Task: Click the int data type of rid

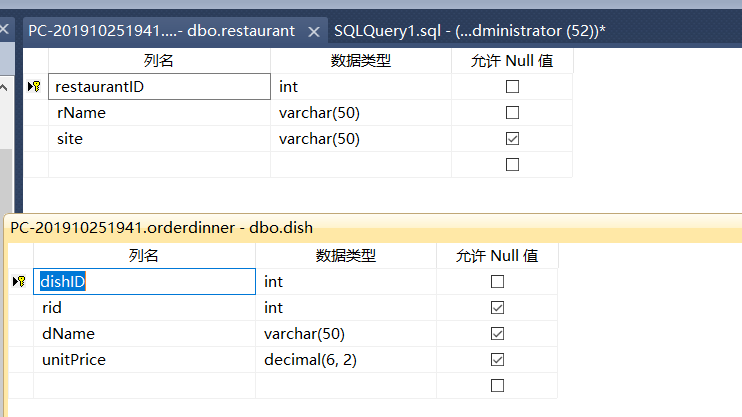Action: click(x=346, y=308)
